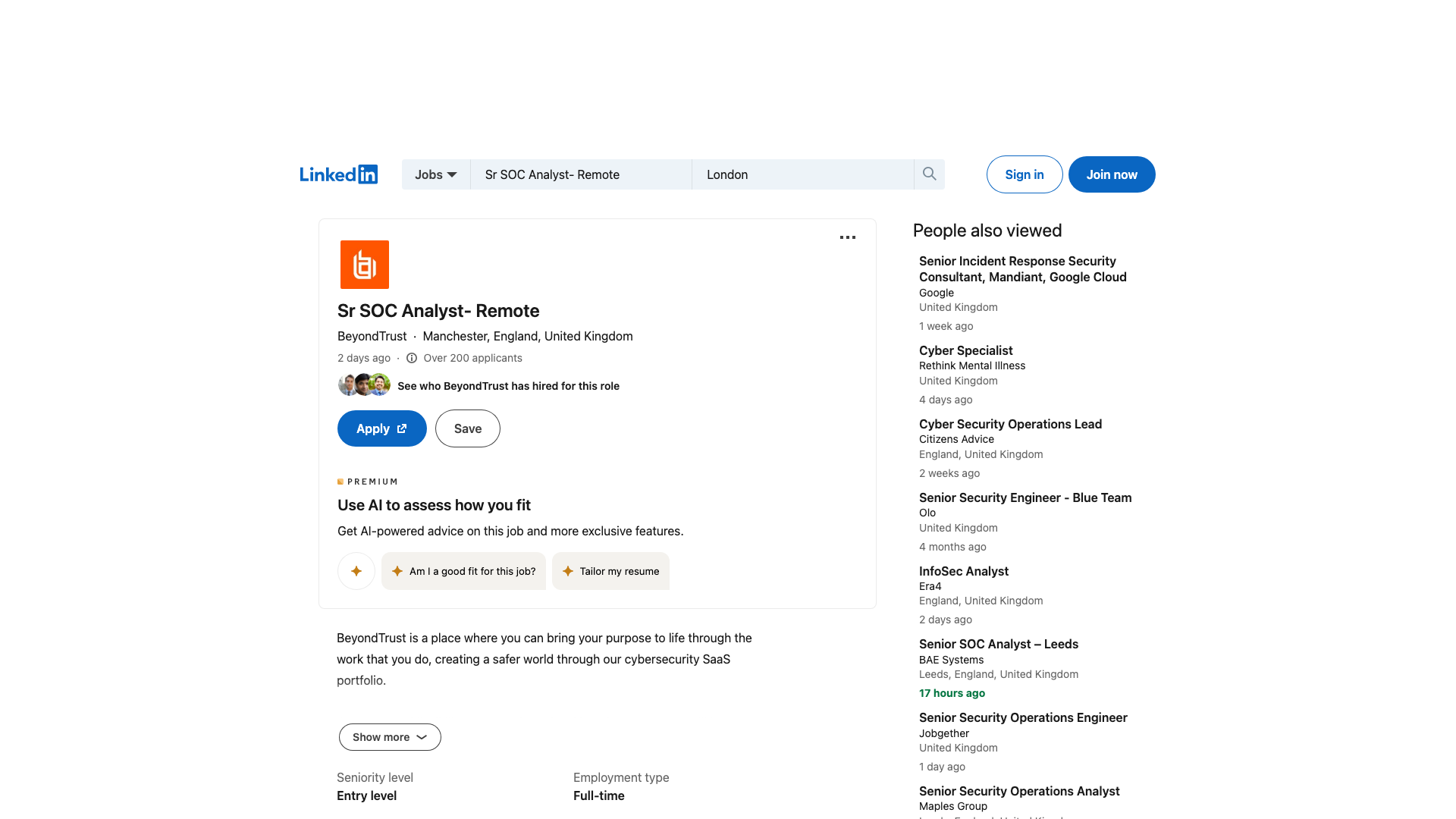Click '17 hours ago' posting time

pos(952,693)
